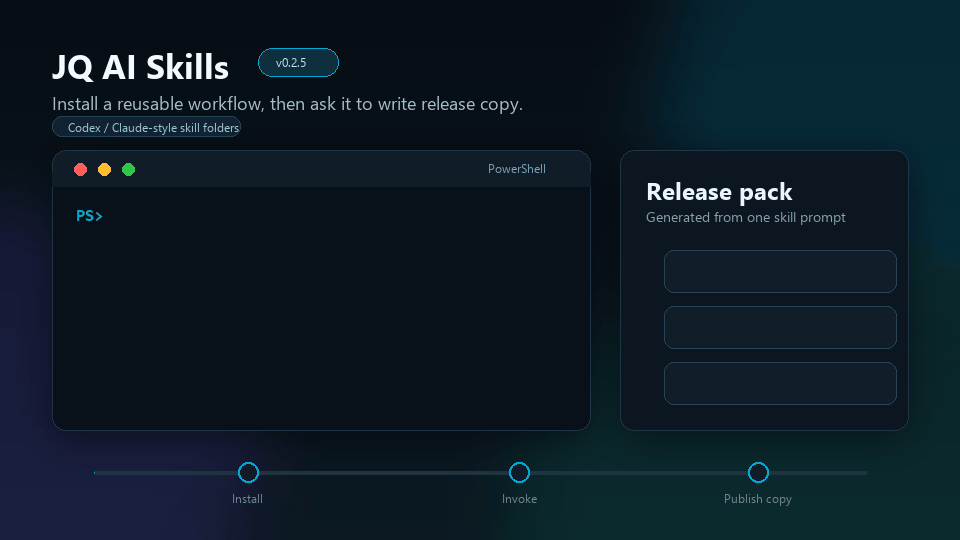Click the green maximize dot in the terminal
This screenshot has height=540, width=960.
point(128,170)
